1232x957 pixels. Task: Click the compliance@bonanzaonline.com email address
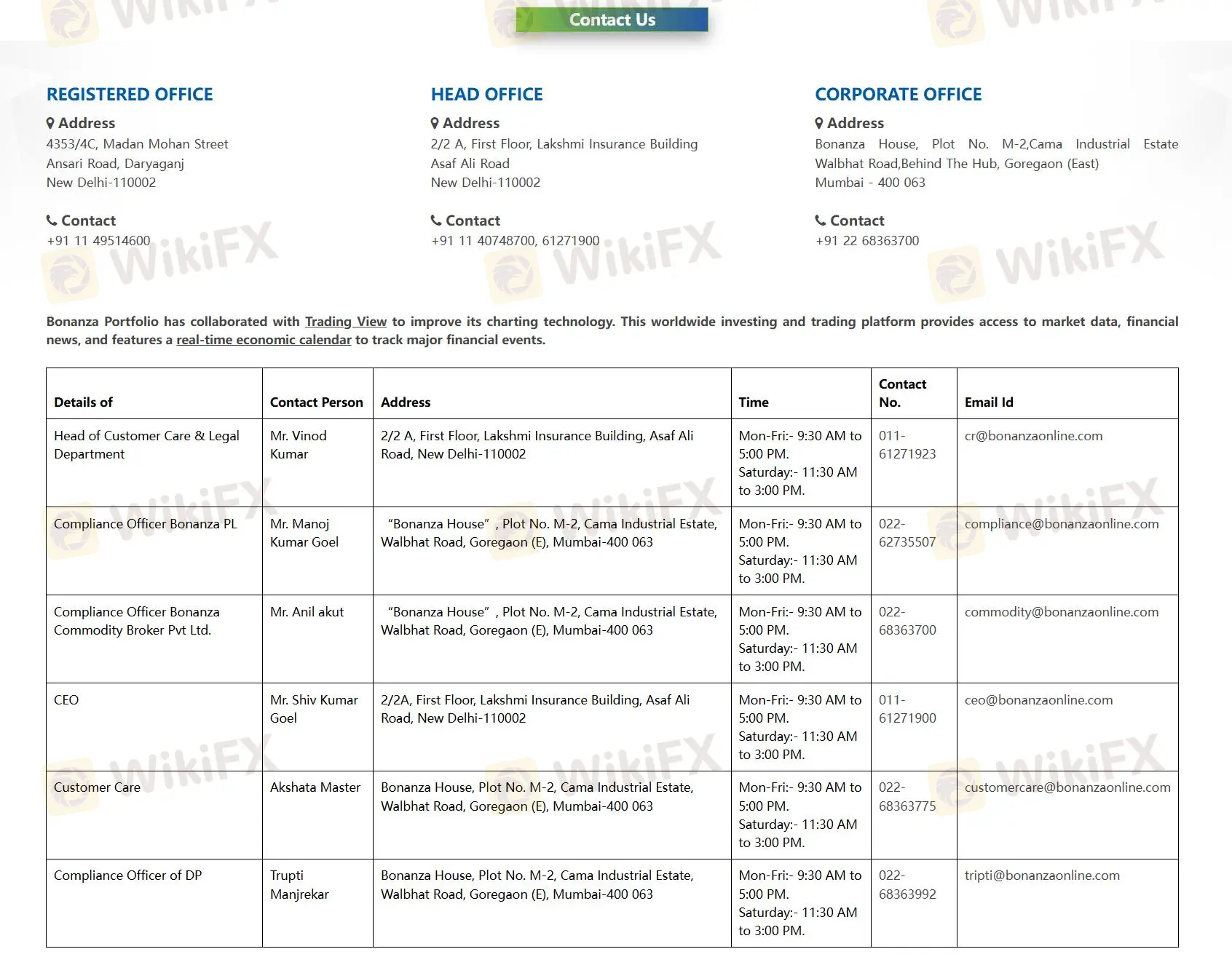click(x=1061, y=524)
